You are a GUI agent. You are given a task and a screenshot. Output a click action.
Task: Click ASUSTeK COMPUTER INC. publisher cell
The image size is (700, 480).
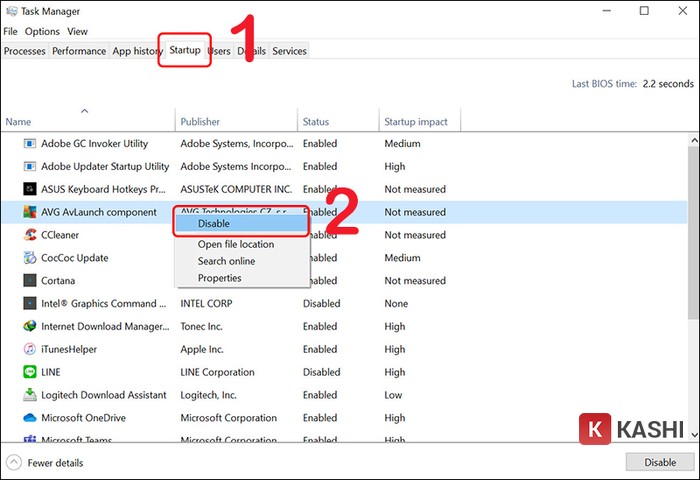[236, 189]
